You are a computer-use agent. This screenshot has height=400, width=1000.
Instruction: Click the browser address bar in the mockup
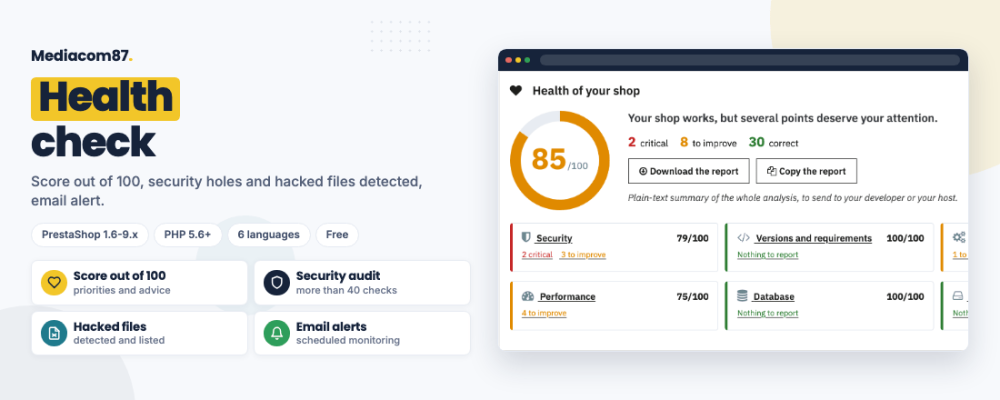[750, 60]
